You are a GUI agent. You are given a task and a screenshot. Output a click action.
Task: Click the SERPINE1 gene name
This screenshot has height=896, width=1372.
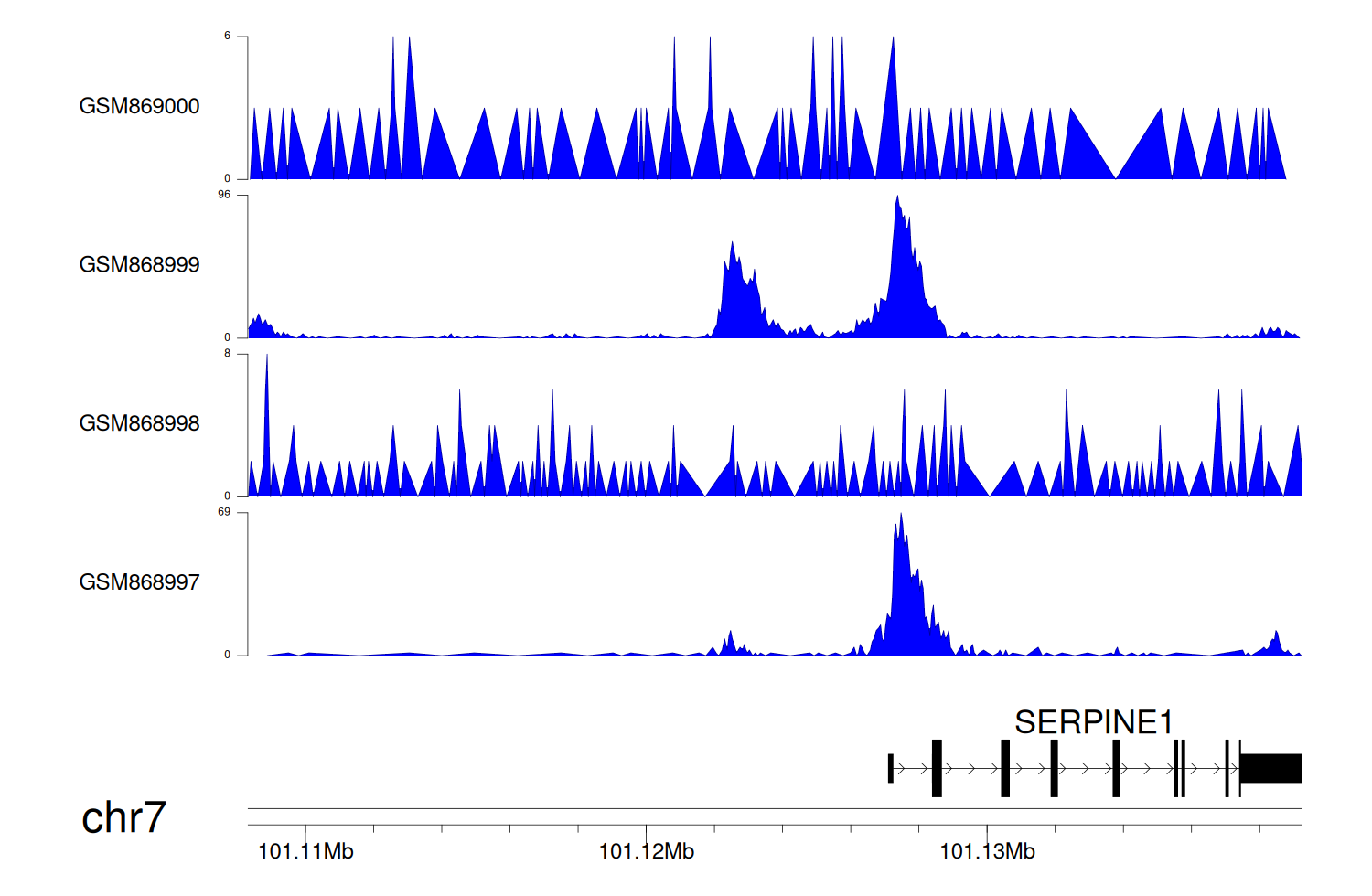(1093, 722)
